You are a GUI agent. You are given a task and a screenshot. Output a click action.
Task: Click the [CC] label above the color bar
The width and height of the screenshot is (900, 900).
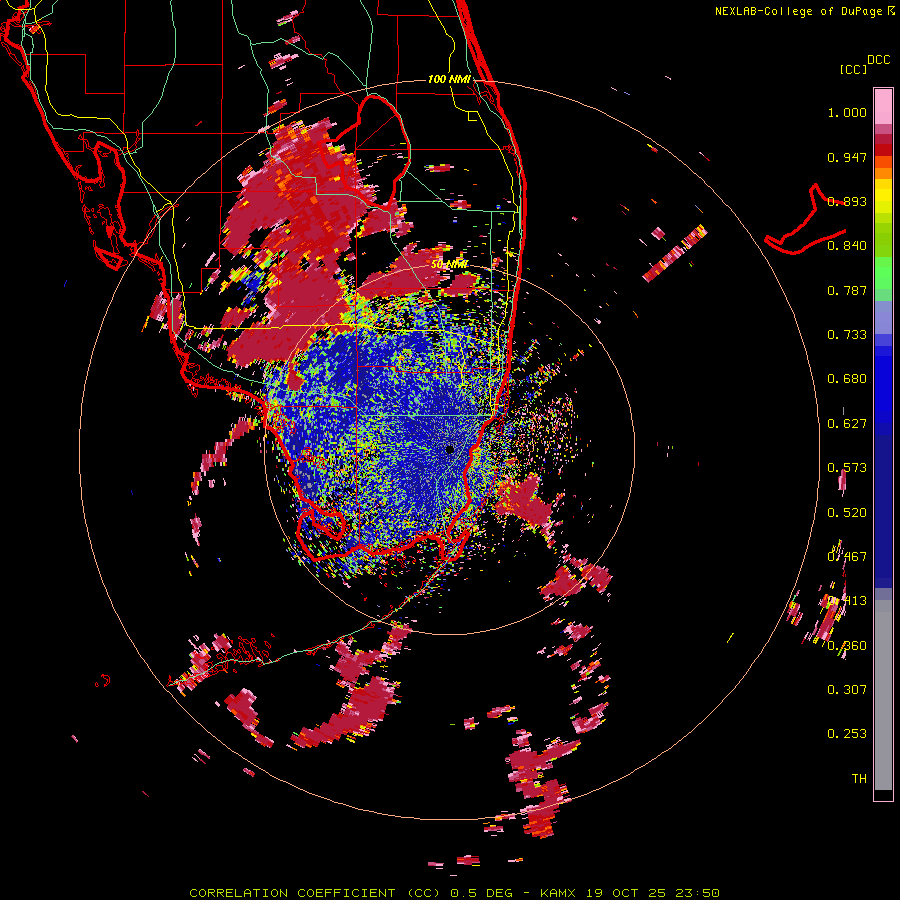pos(853,69)
